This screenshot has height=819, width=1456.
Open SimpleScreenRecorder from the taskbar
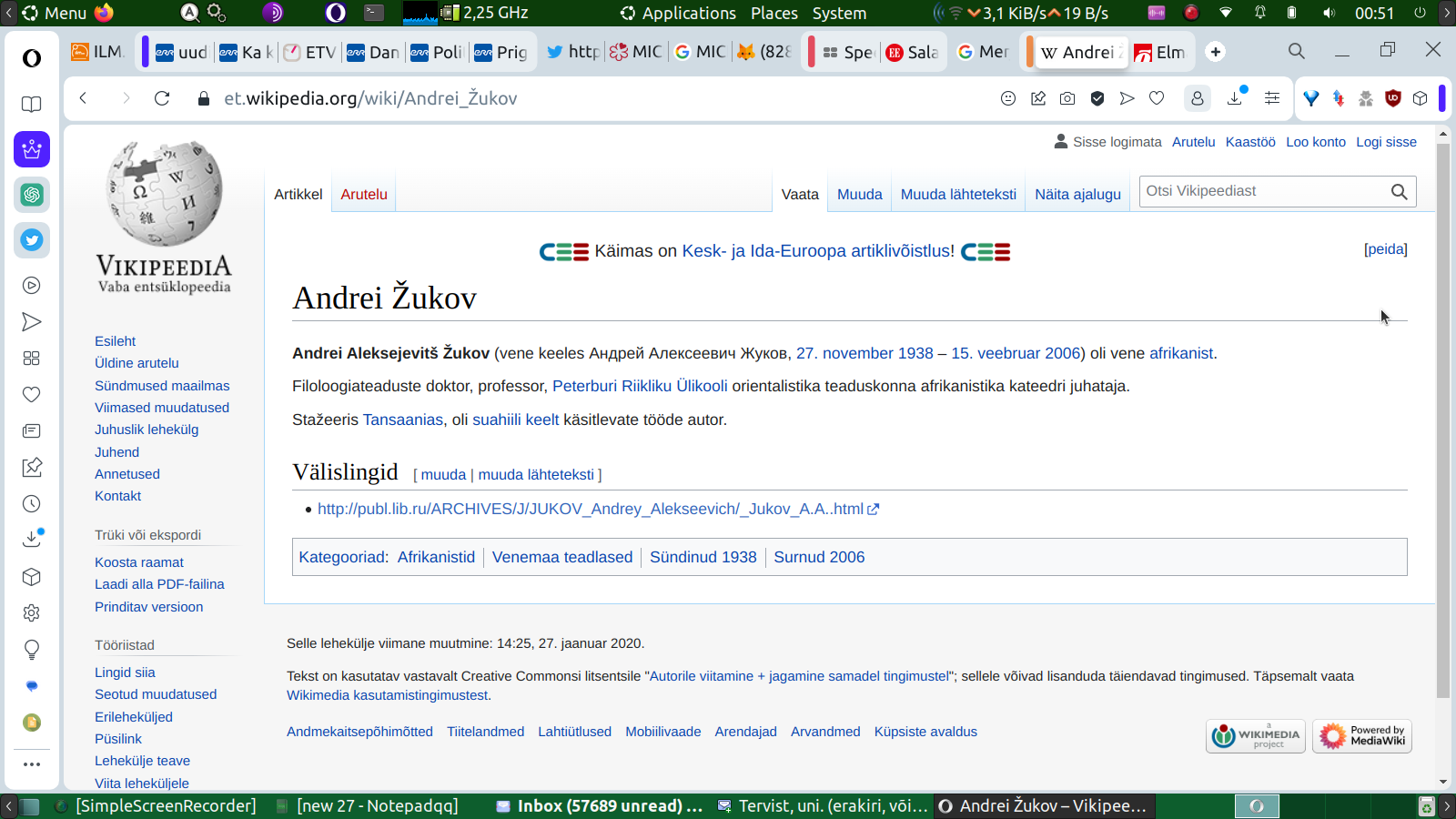(x=156, y=806)
